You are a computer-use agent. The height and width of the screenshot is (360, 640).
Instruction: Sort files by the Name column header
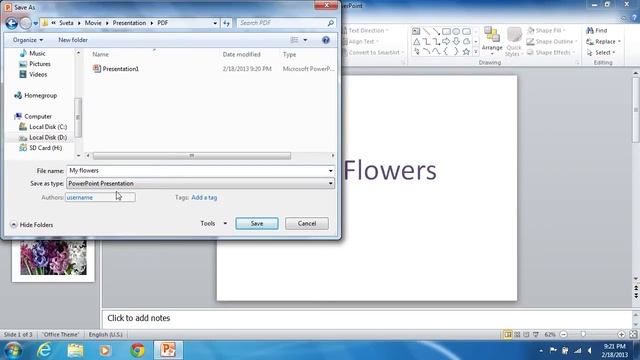tap(100, 54)
